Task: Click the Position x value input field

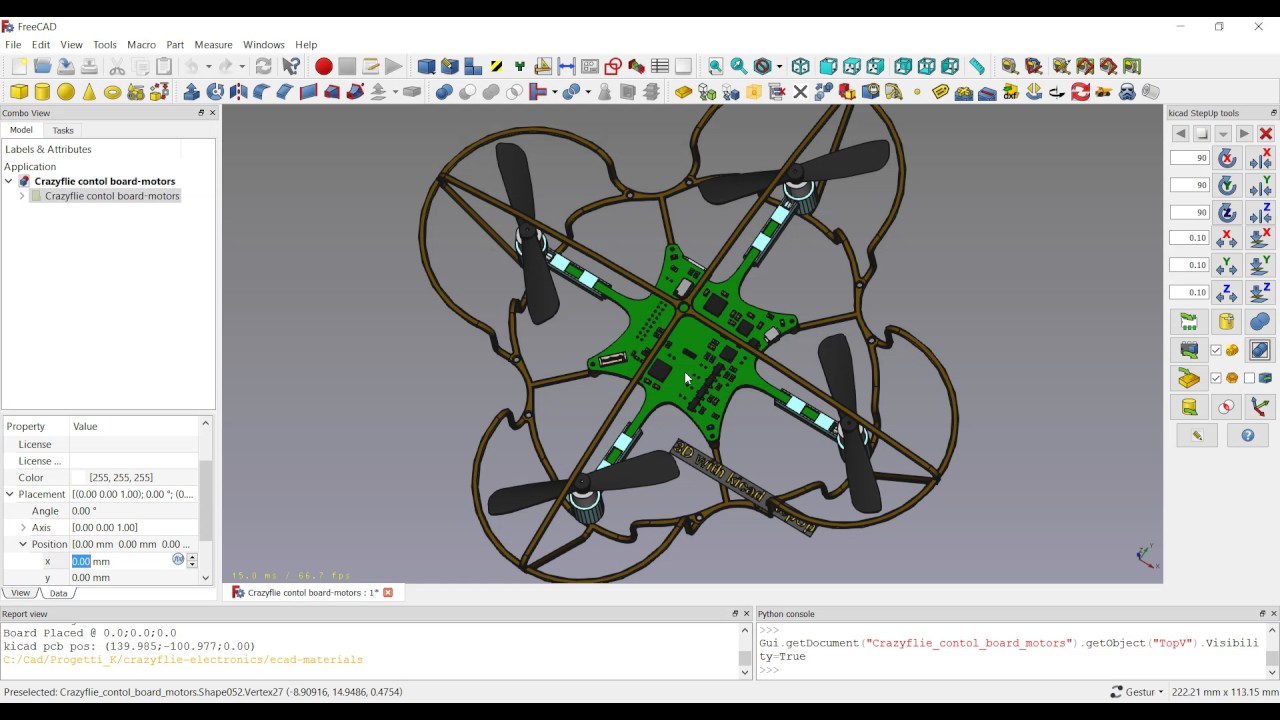Action: [x=120, y=562]
